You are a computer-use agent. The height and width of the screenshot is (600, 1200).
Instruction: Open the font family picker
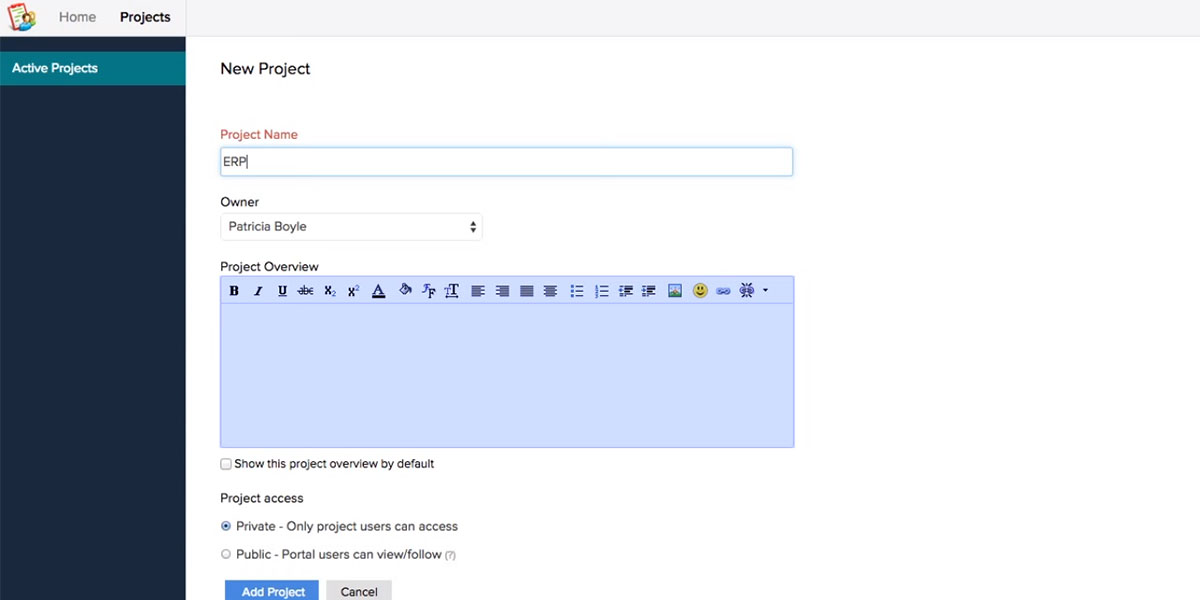(428, 291)
